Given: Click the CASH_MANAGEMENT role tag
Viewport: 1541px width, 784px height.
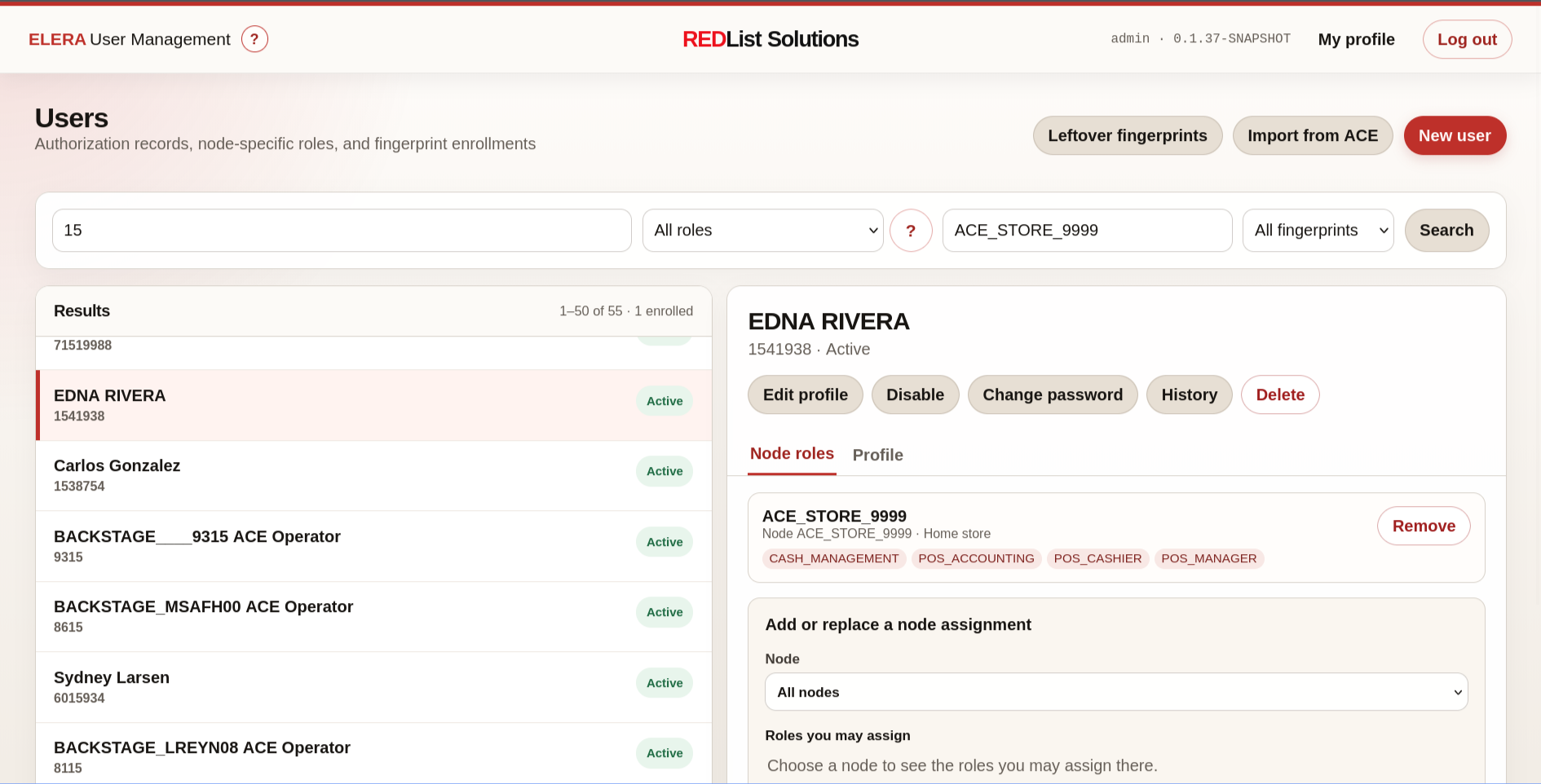Looking at the screenshot, I should pos(834,558).
